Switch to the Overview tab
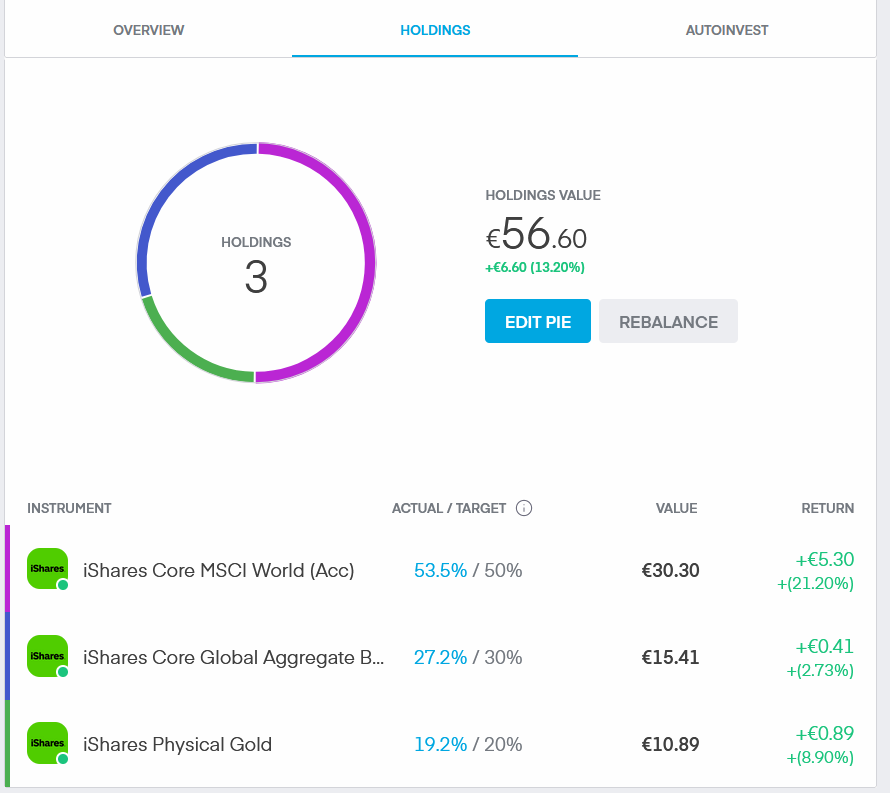 148,30
